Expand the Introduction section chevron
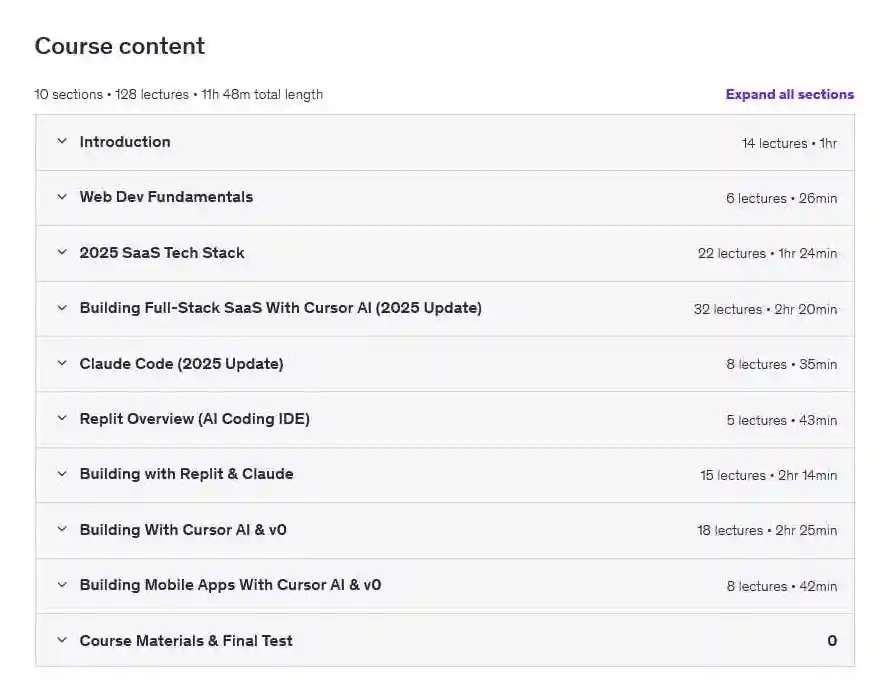 [x=62, y=142]
